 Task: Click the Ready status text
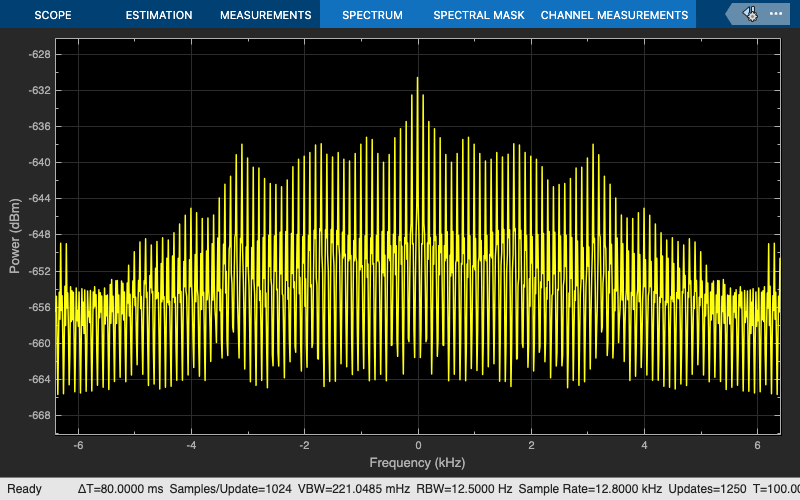point(24,489)
